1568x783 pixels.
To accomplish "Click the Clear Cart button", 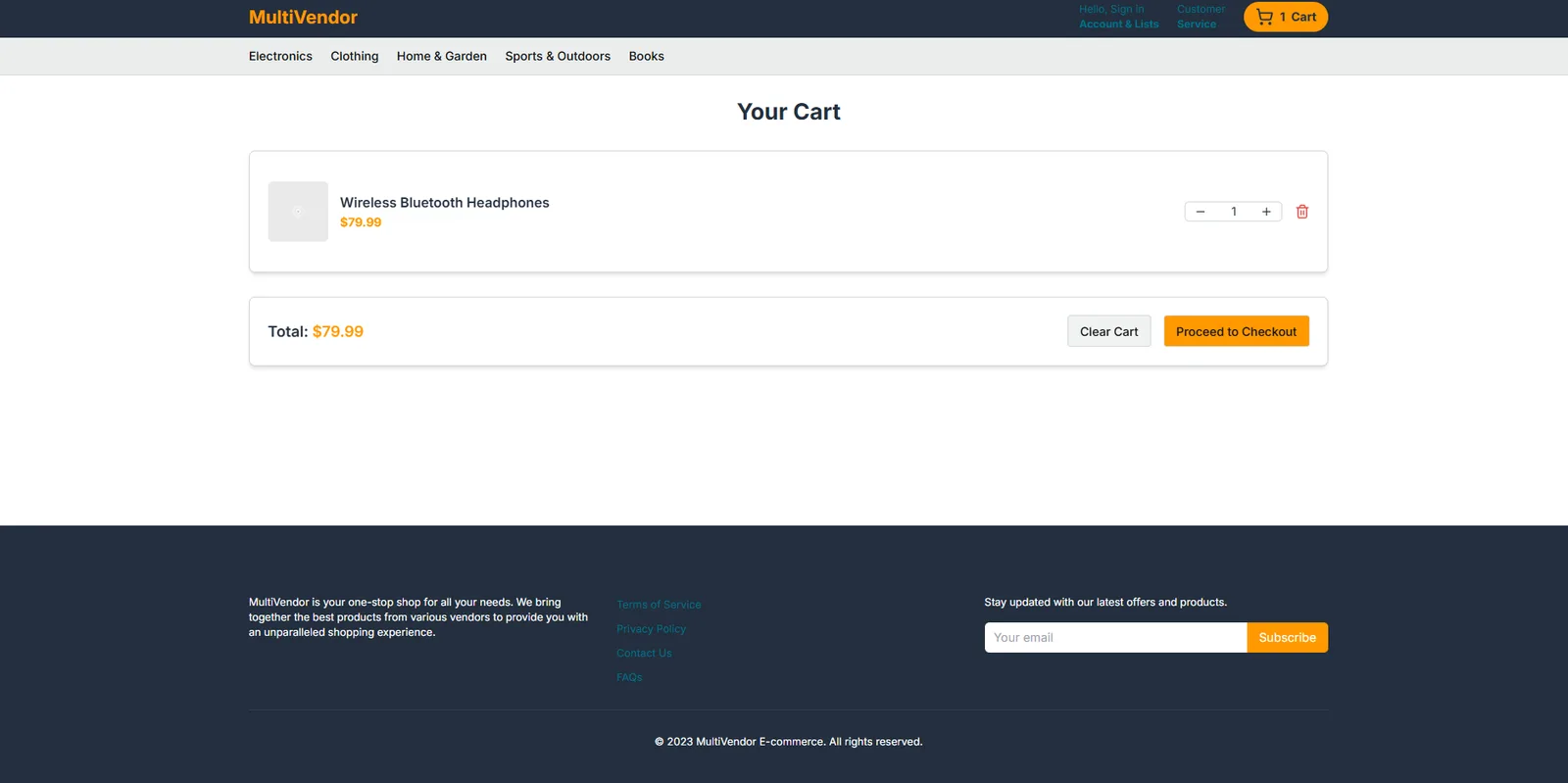I will coord(1109,331).
